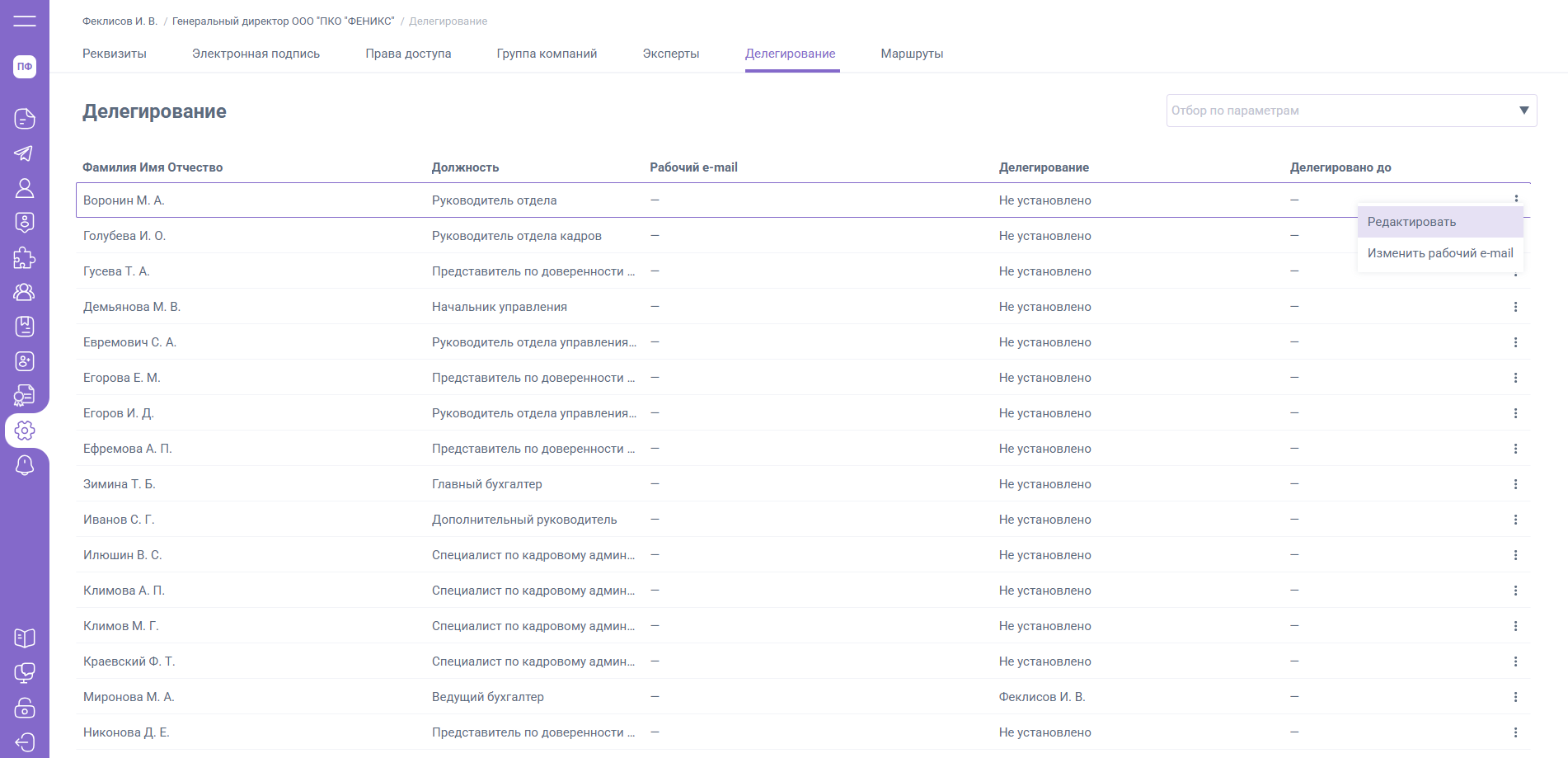Open the puzzle piece section in sidebar
This screenshot has height=758, width=1568.
[x=25, y=258]
